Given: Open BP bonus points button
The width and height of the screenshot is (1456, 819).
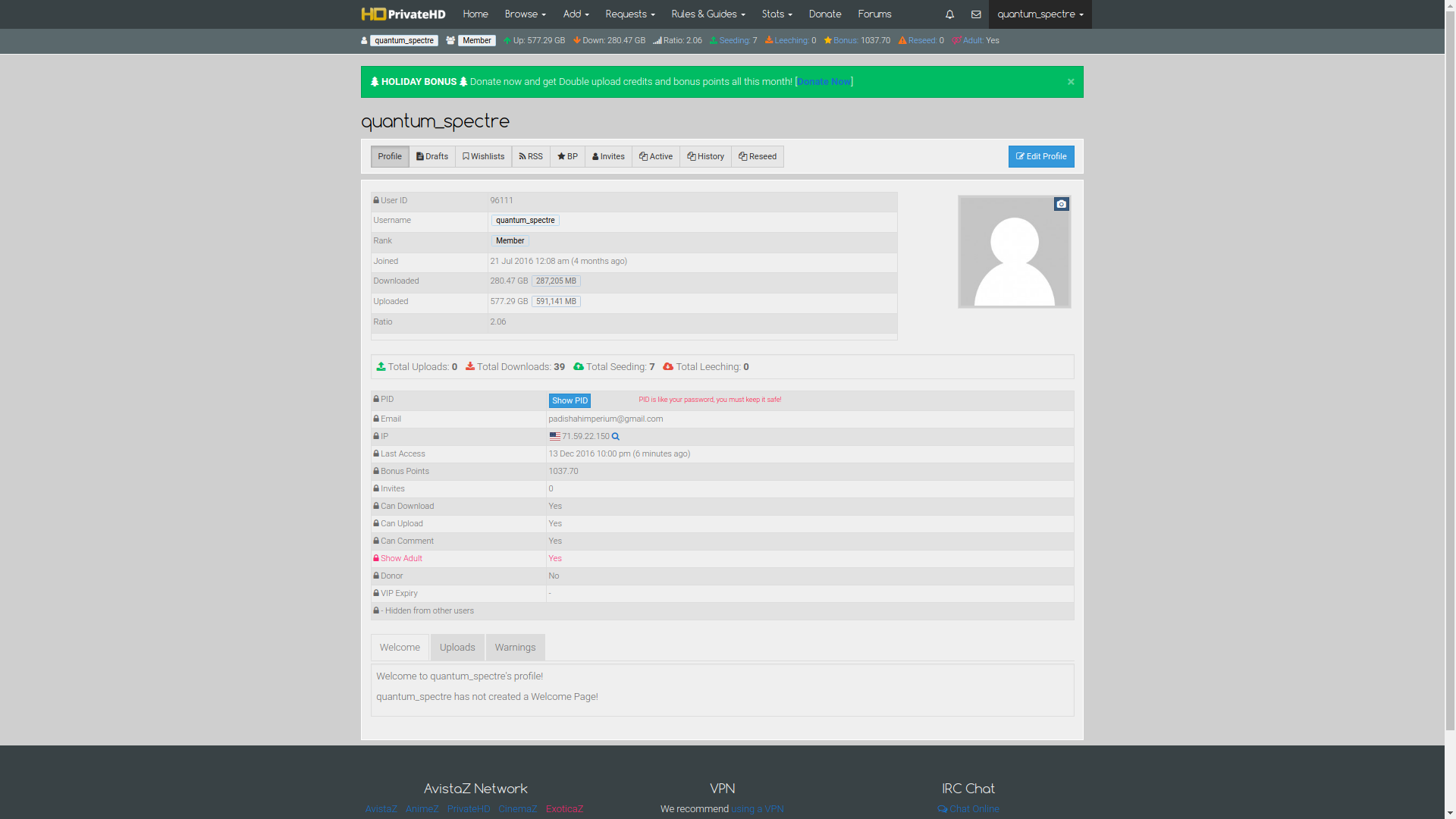Looking at the screenshot, I should pos(567,157).
